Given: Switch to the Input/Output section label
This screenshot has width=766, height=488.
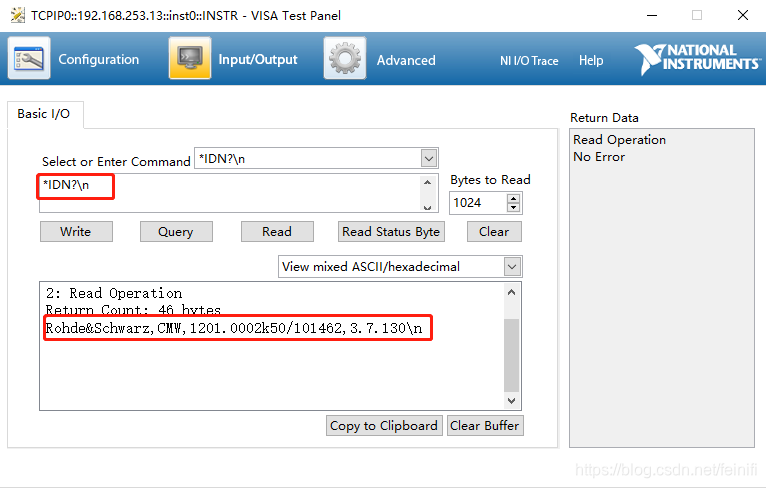Looking at the screenshot, I should tap(257, 60).
